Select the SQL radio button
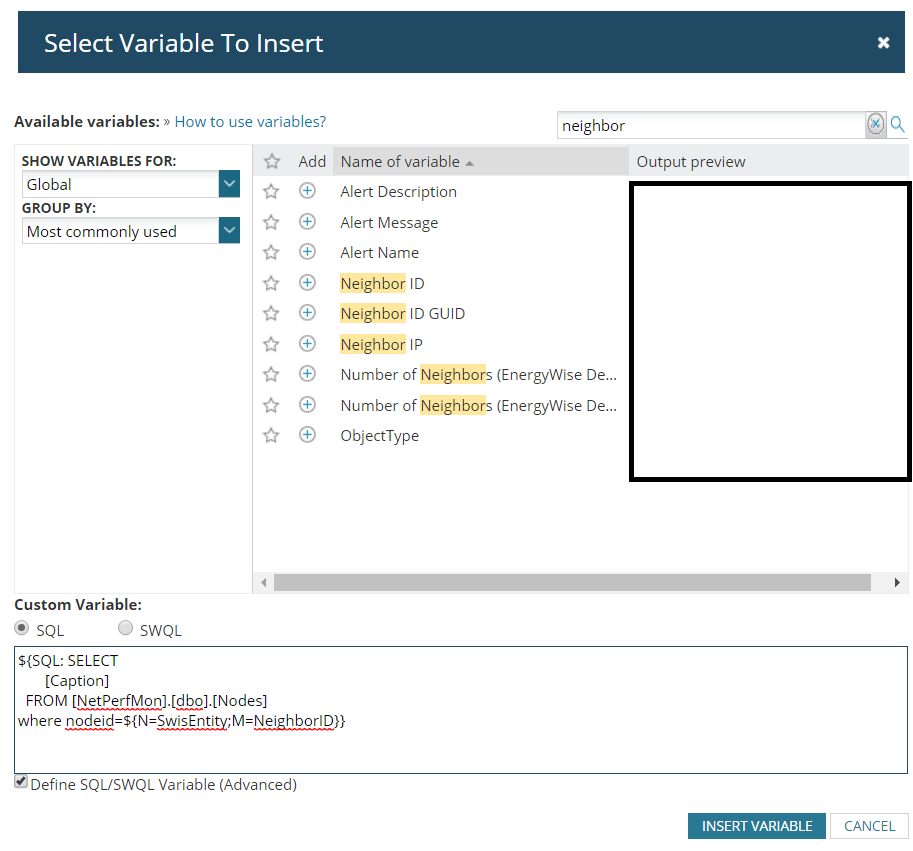913x851 pixels. (22, 629)
